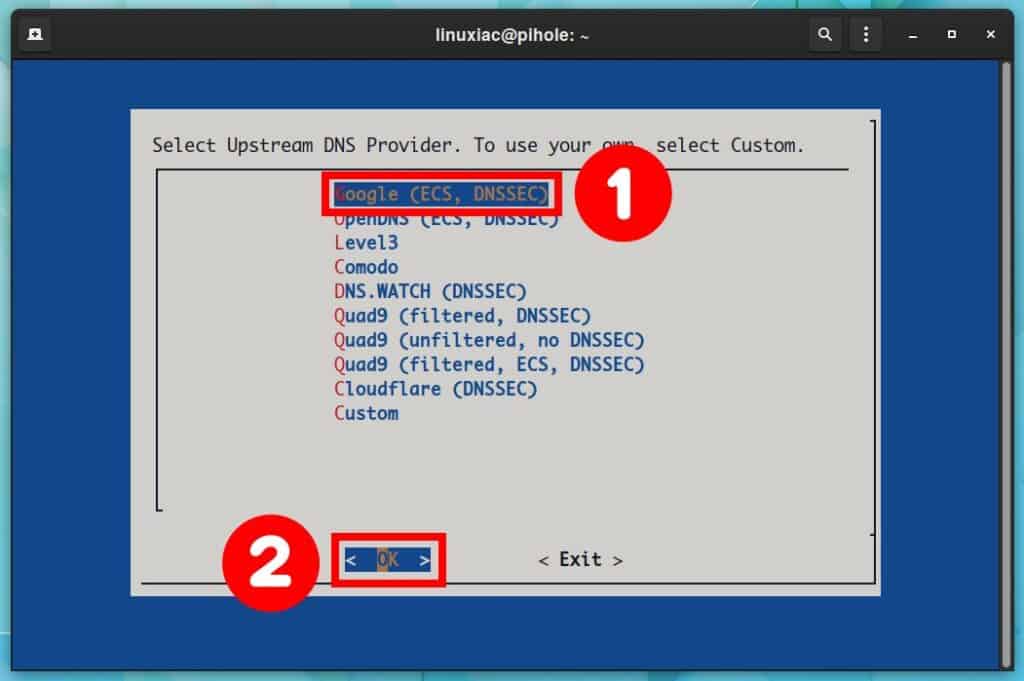The width and height of the screenshot is (1024, 681).
Task: Minimize the linuxiac@pihole terminal window
Action: coord(913,35)
